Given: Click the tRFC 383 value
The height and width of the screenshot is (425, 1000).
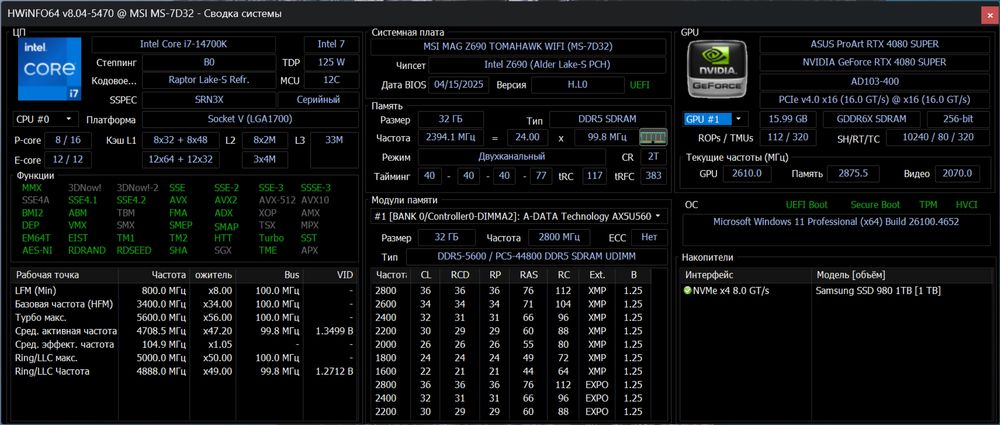Looking at the screenshot, I should [653, 176].
